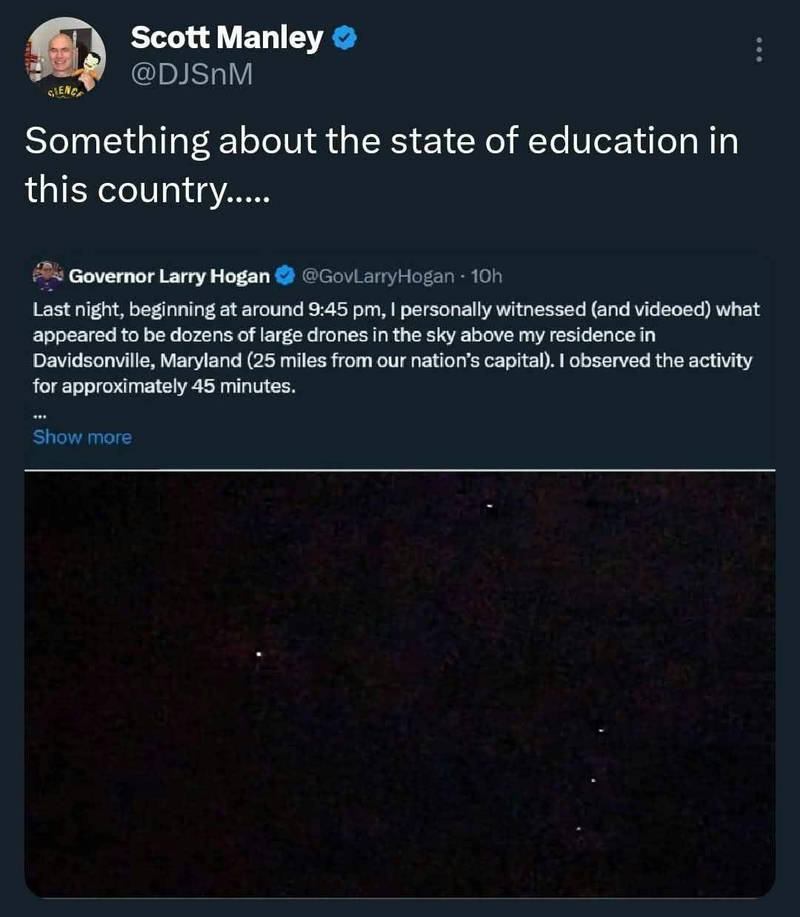Click the 'Davidsonville, Maryland' text line
The width and height of the screenshot is (800, 917).
click(392, 360)
